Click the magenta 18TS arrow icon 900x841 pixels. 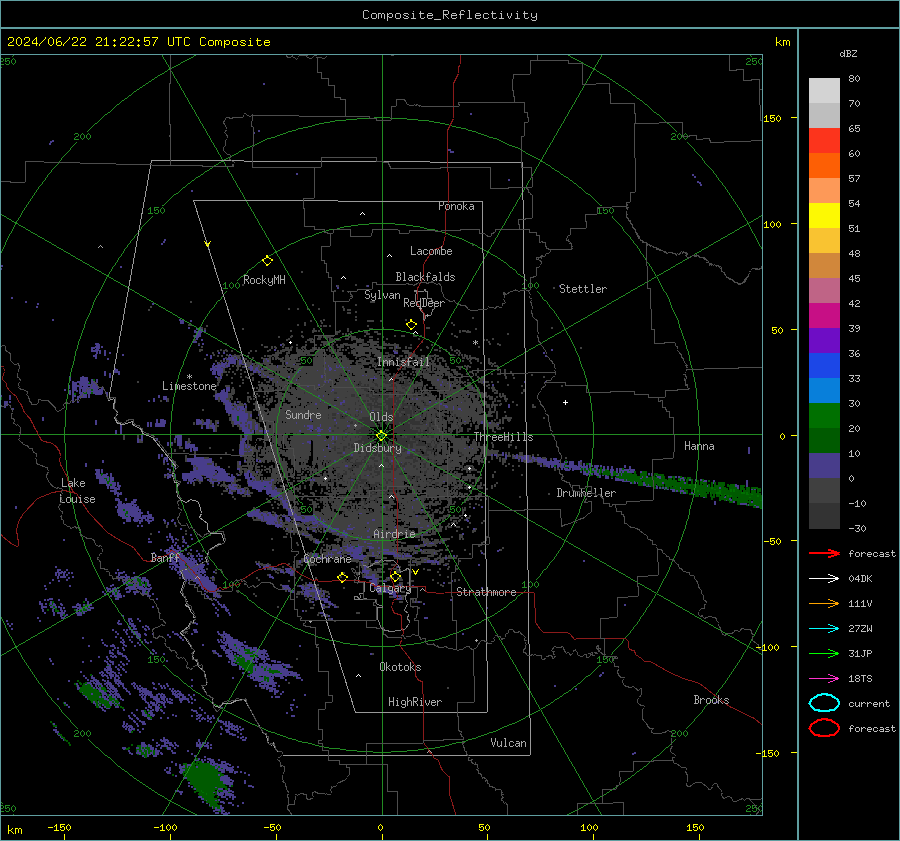(x=824, y=679)
